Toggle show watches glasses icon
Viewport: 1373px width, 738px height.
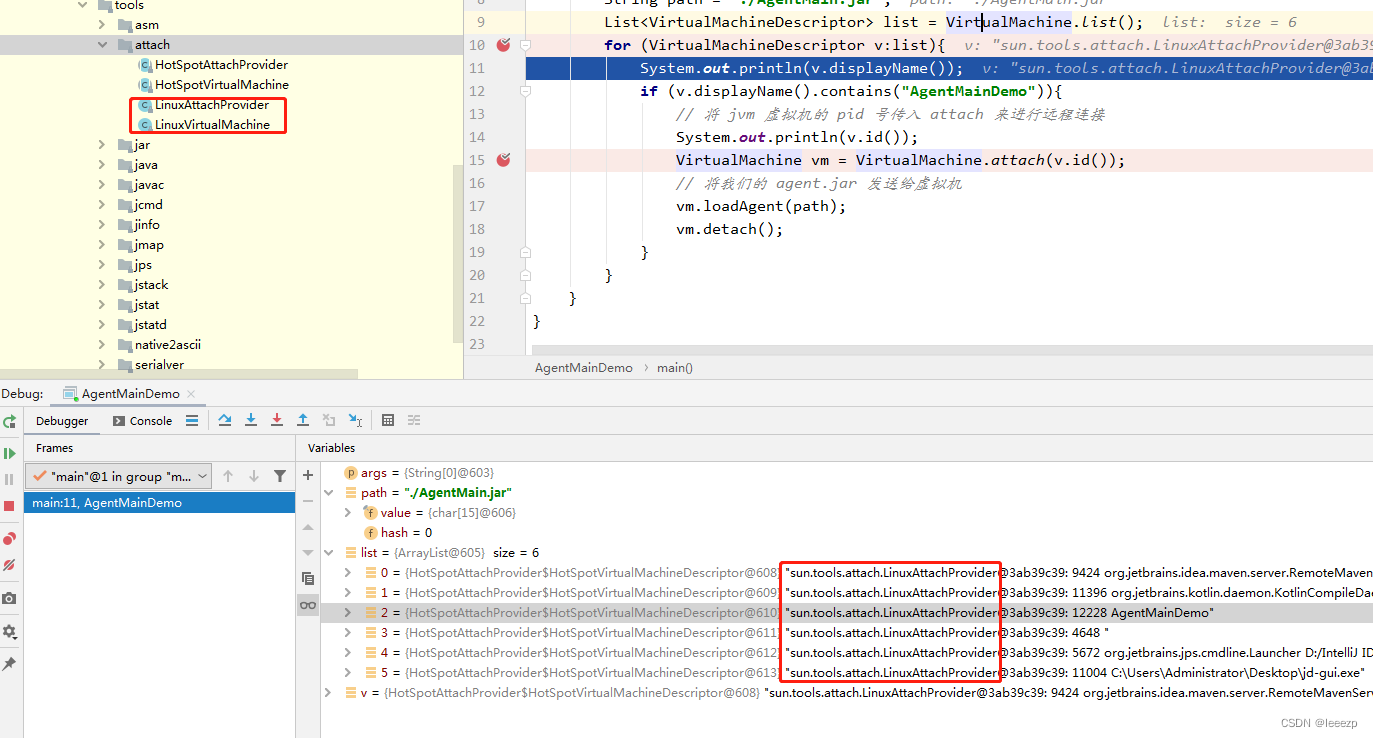coord(308,605)
